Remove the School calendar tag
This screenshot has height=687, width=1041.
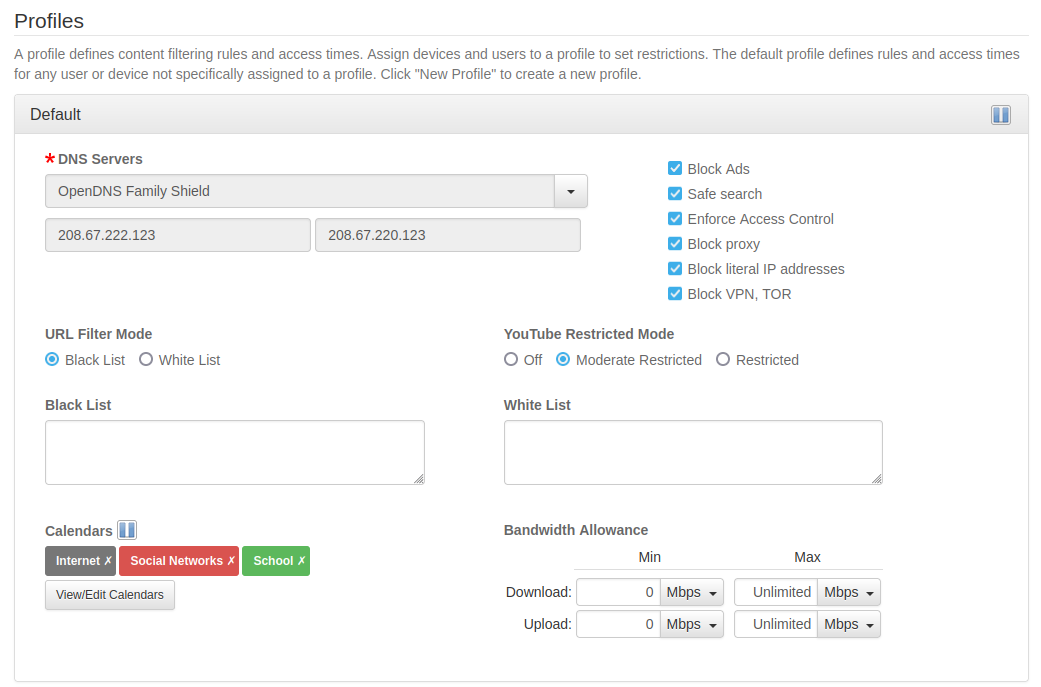pyautogui.click(x=301, y=561)
